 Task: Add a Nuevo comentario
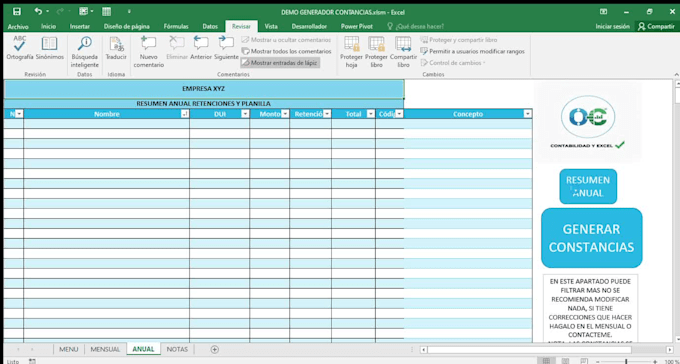point(149,52)
